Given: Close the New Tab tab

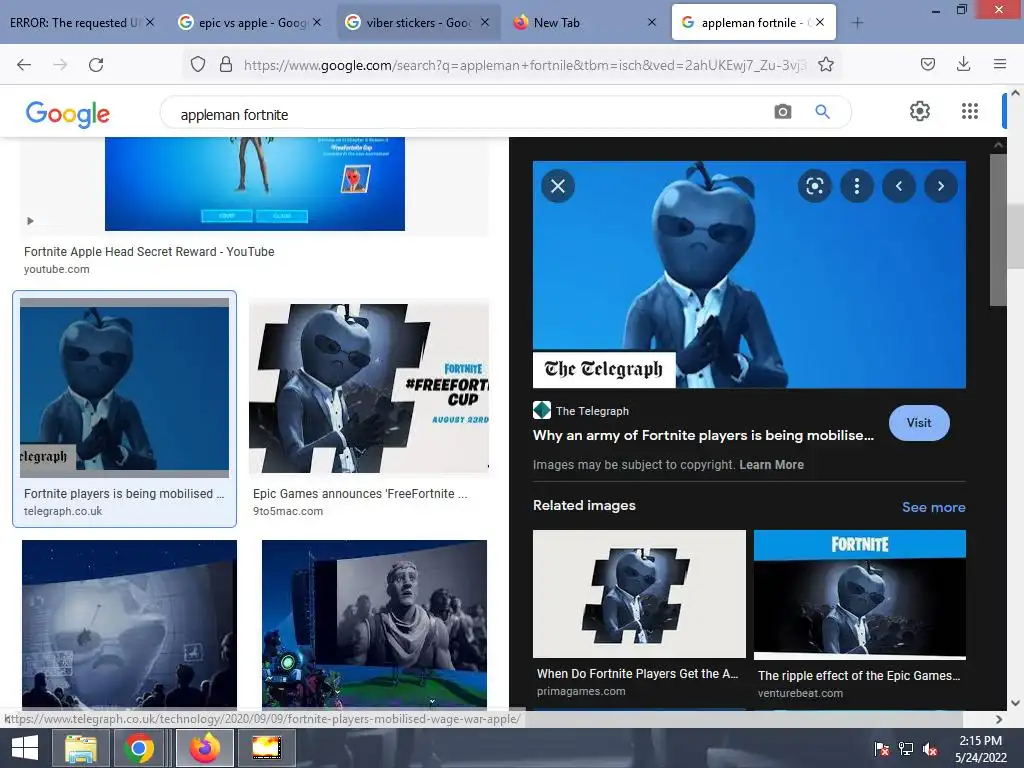Looking at the screenshot, I should click(x=652, y=22).
